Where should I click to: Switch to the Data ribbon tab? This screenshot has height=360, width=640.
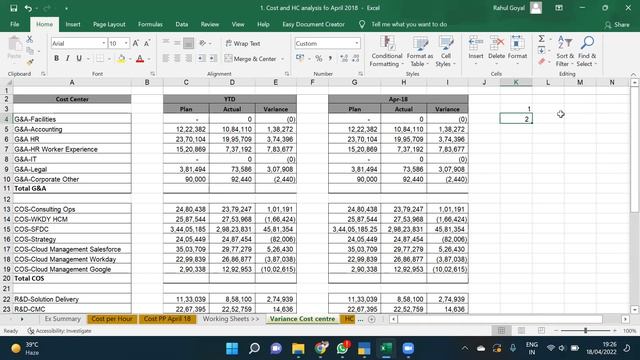click(182, 24)
